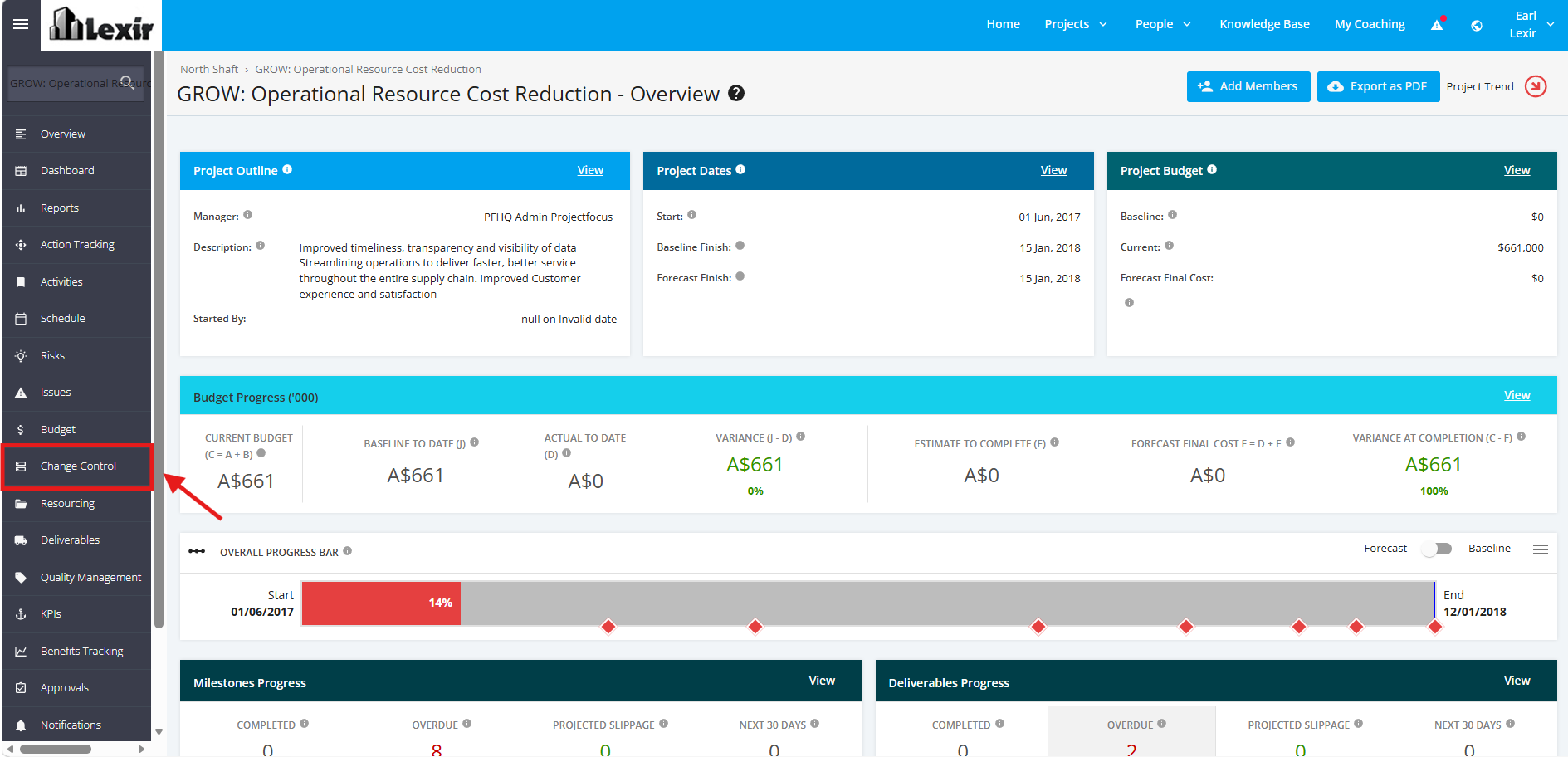The image size is (1568, 757).
Task: Select Knowledge Base in the top navigation
Action: pyautogui.click(x=1264, y=24)
